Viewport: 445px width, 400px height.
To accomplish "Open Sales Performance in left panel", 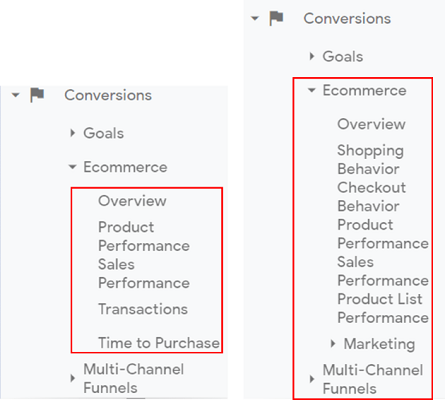I will (x=144, y=274).
